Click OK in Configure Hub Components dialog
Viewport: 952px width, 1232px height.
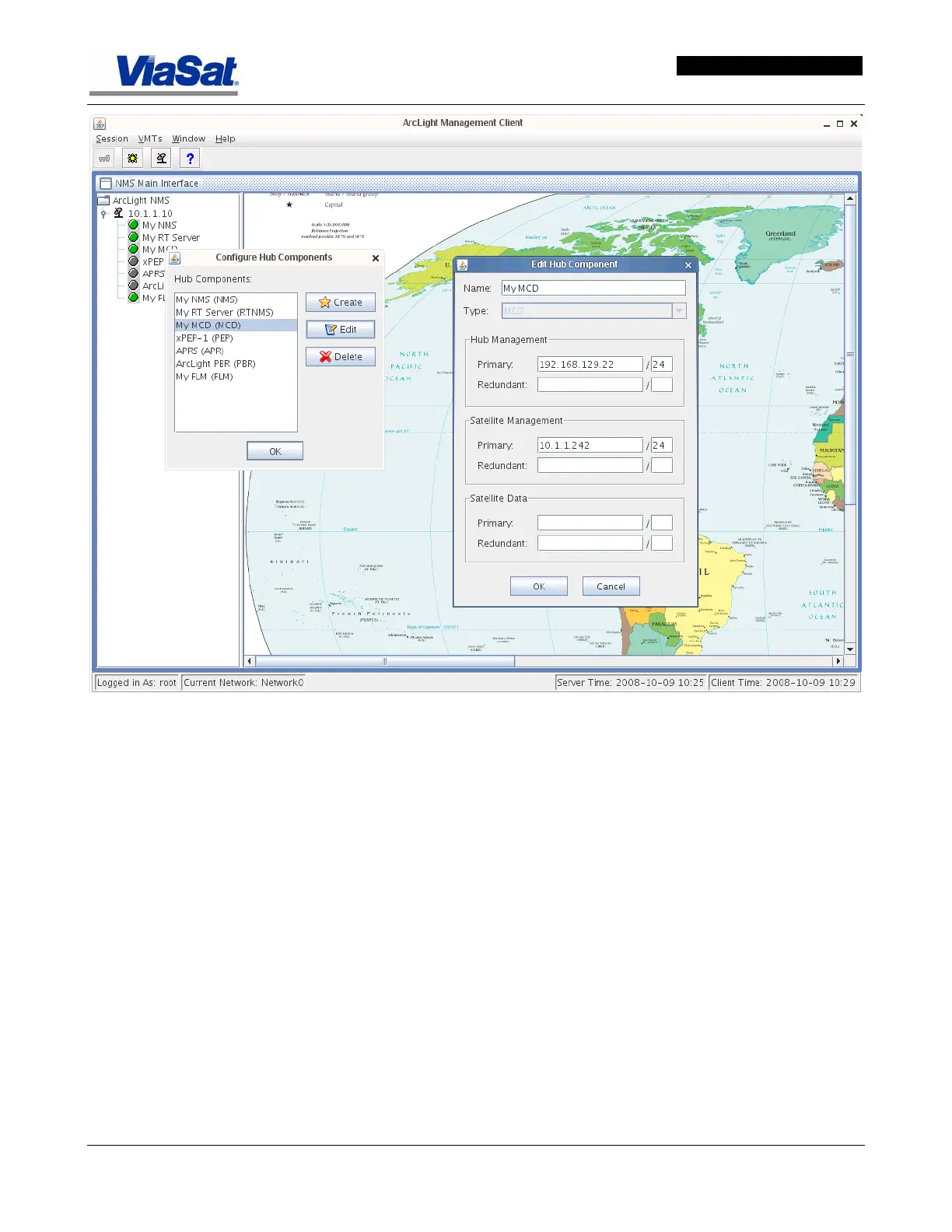(275, 451)
